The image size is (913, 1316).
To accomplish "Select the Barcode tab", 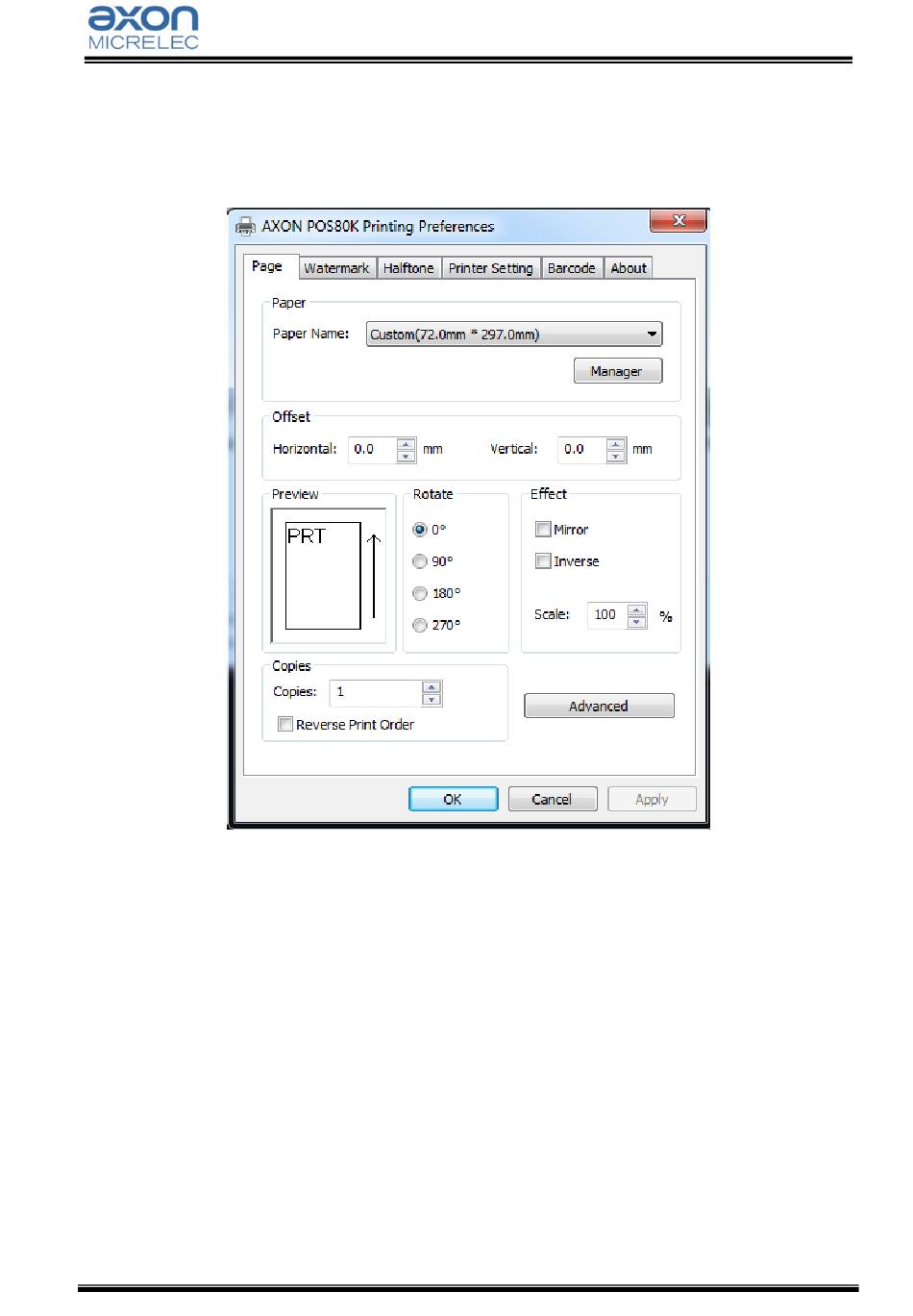I will 571,268.
